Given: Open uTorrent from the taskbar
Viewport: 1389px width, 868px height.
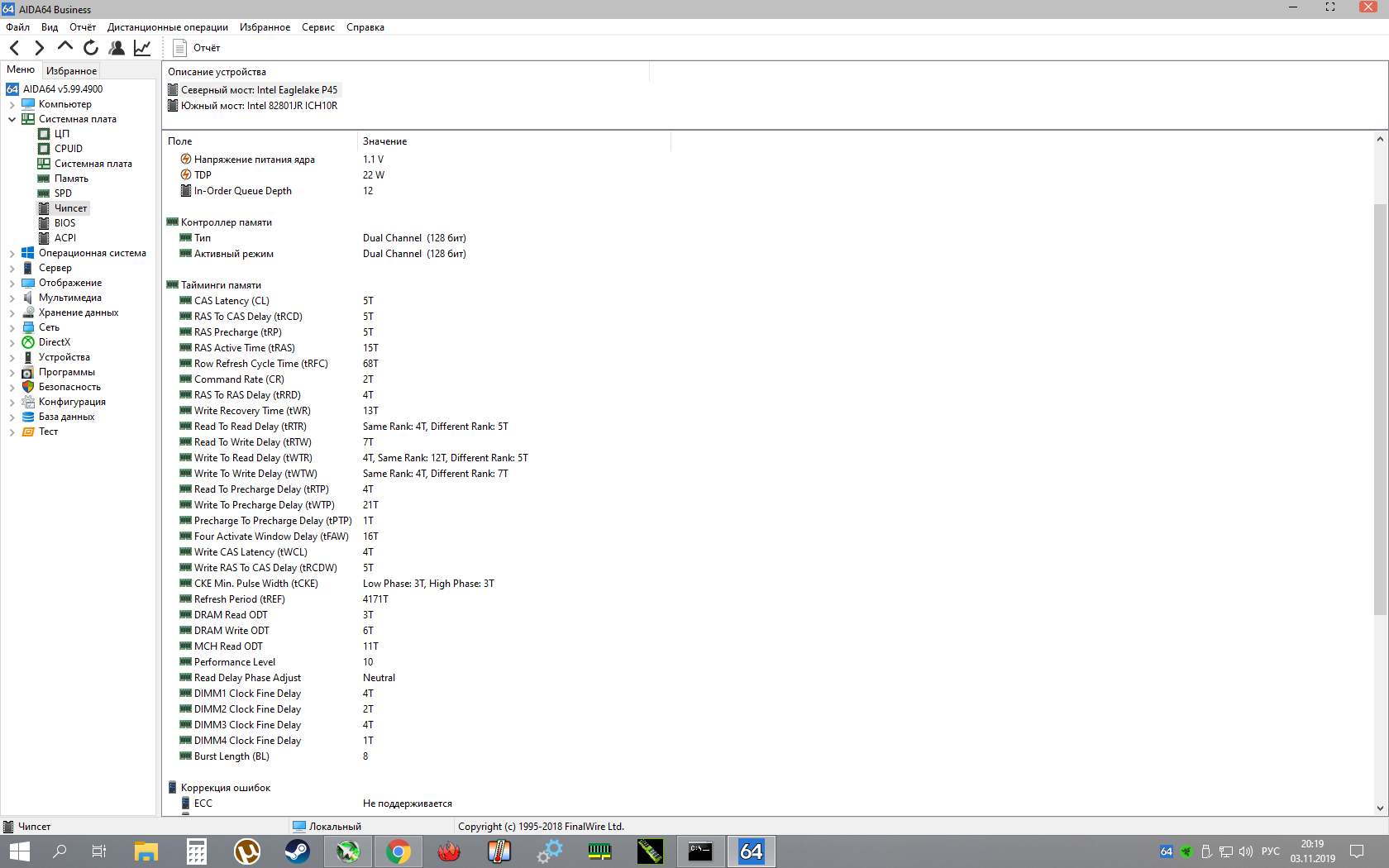Looking at the screenshot, I should click(x=247, y=851).
